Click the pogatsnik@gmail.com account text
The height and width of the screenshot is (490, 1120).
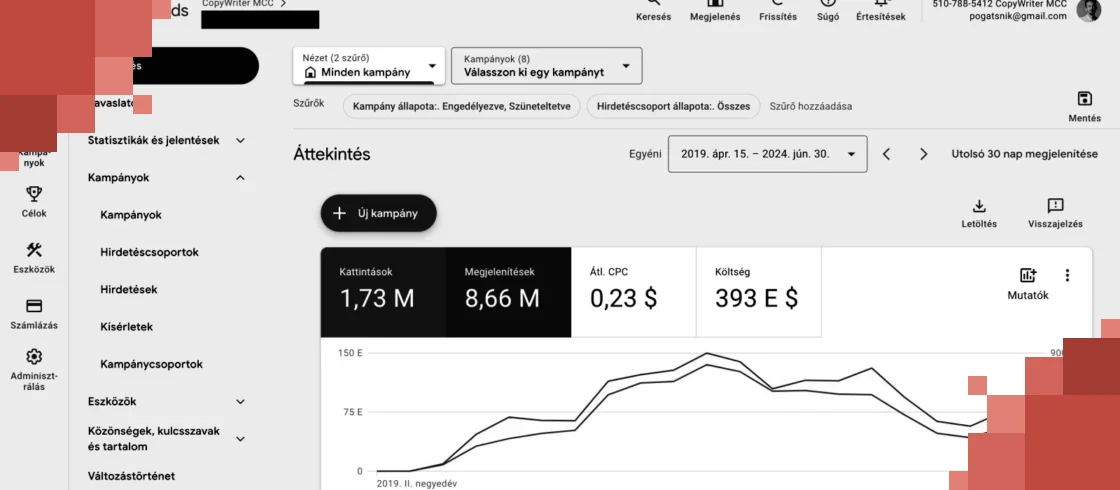point(1018,16)
